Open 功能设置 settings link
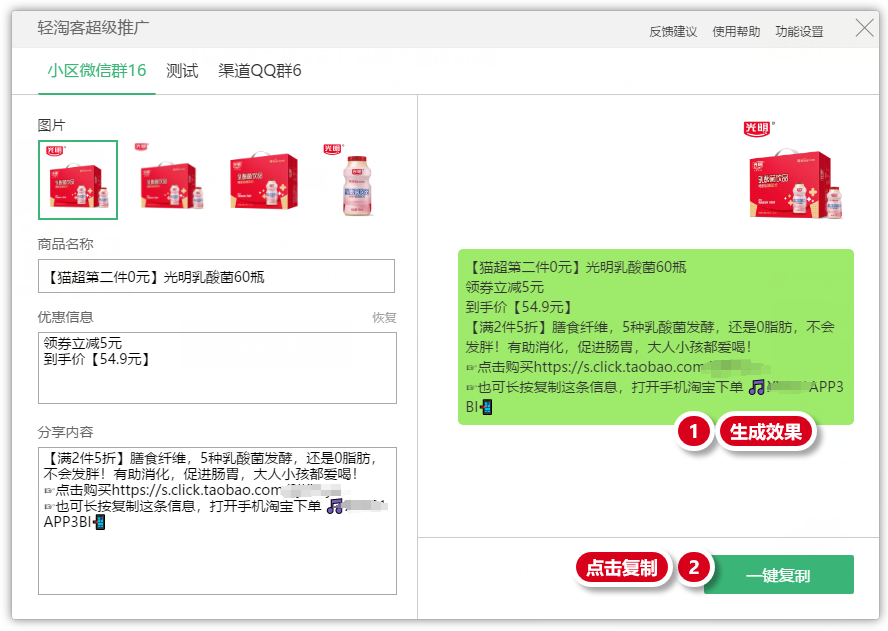This screenshot has height=631, width=888. (799, 32)
